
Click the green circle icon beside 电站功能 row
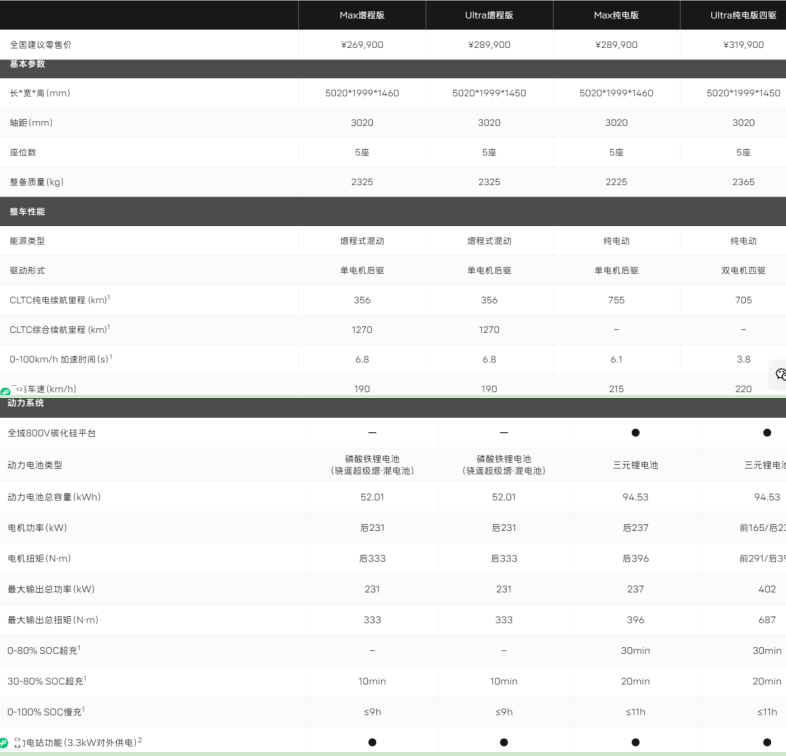(5, 743)
